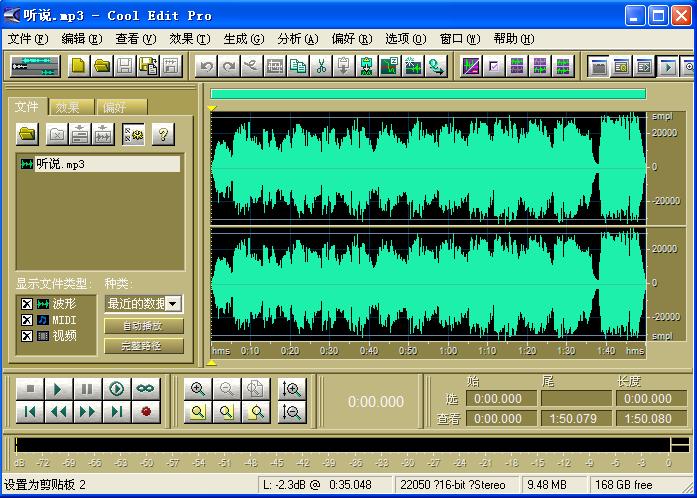Image resolution: width=697 pixels, height=498 pixels.
Task: Click the open file folder icon in panel
Action: [x=28, y=134]
